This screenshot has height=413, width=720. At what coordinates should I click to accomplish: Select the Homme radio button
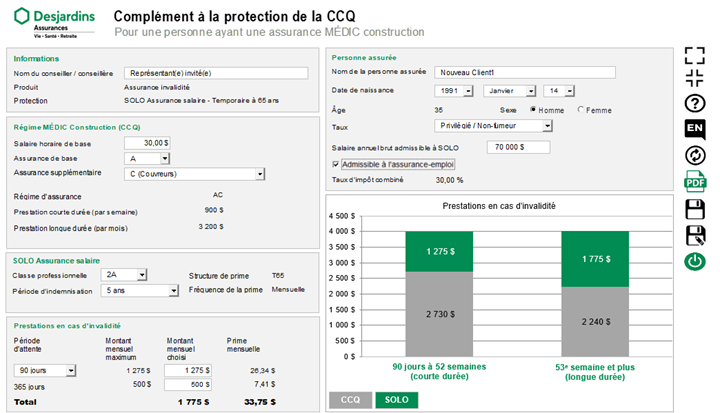pyautogui.click(x=533, y=110)
